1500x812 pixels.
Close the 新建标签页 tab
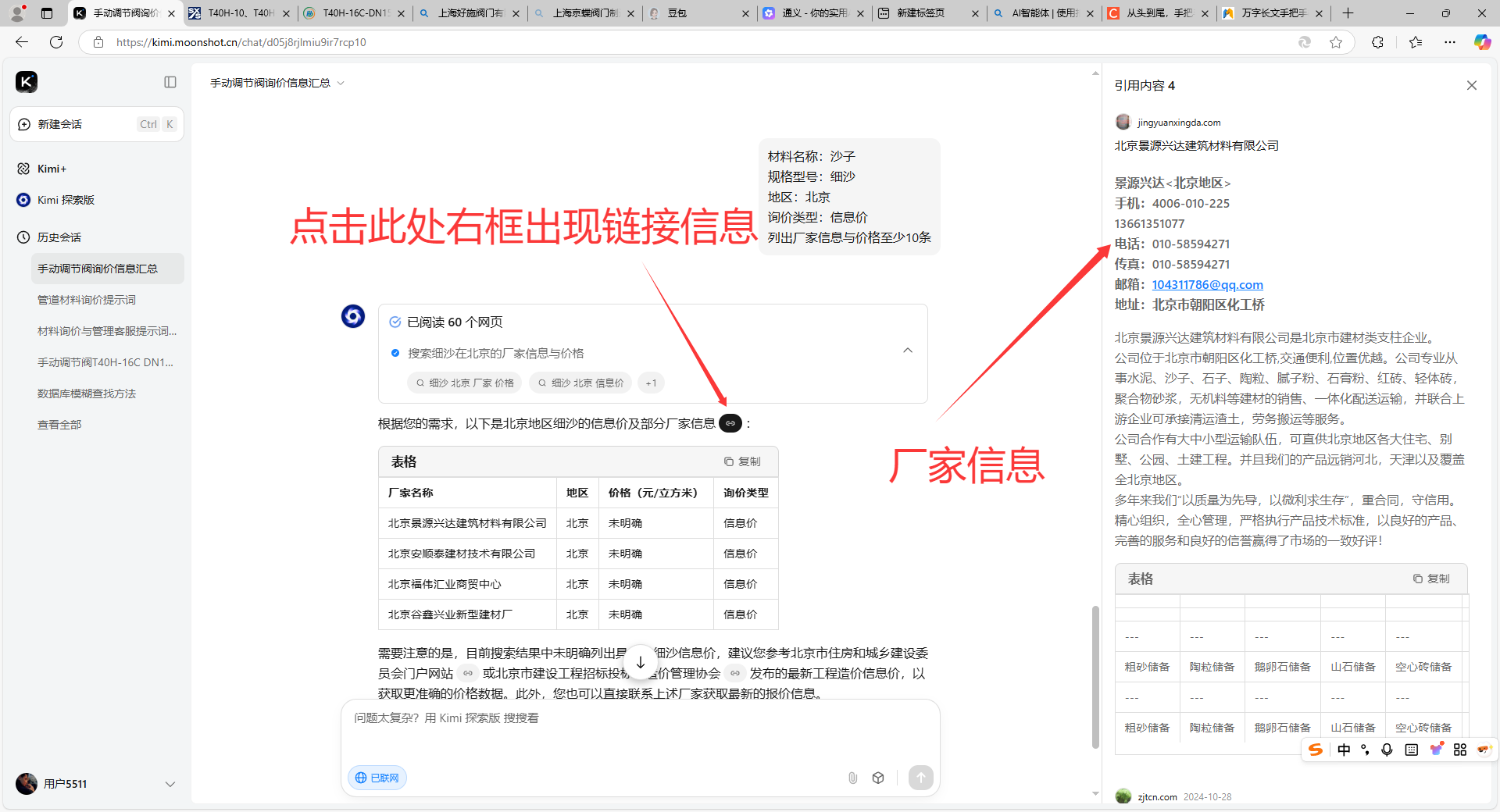pos(975,13)
